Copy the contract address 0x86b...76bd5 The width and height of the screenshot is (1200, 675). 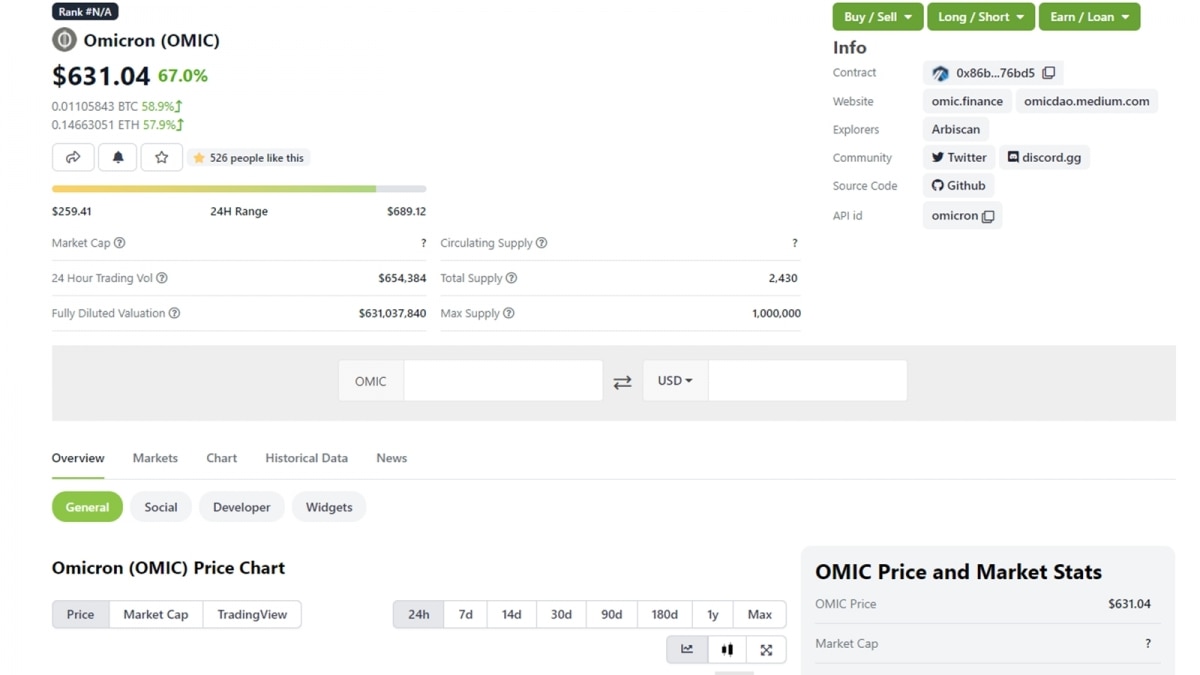1048,73
